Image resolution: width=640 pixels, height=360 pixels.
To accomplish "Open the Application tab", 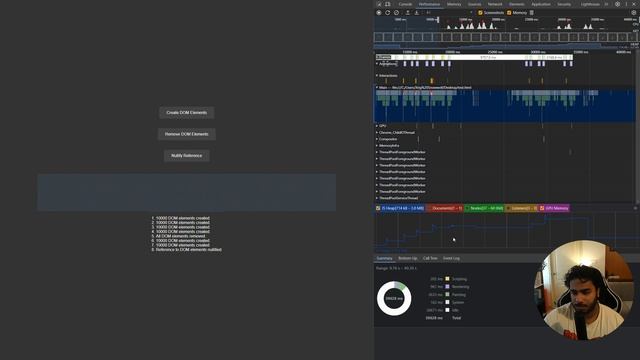I will pos(541,4).
